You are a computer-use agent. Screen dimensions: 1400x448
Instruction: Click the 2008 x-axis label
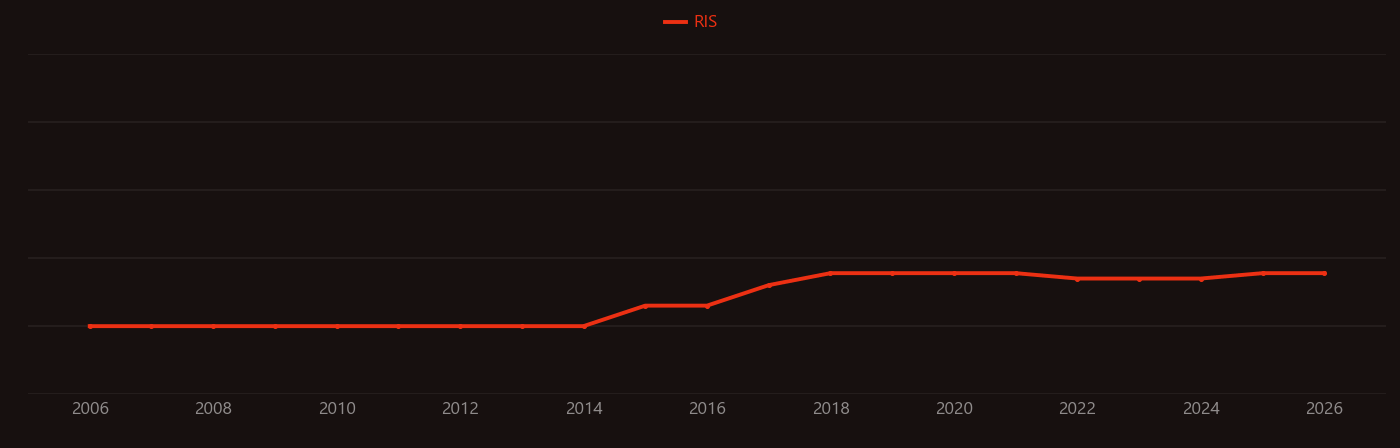[x=213, y=409]
